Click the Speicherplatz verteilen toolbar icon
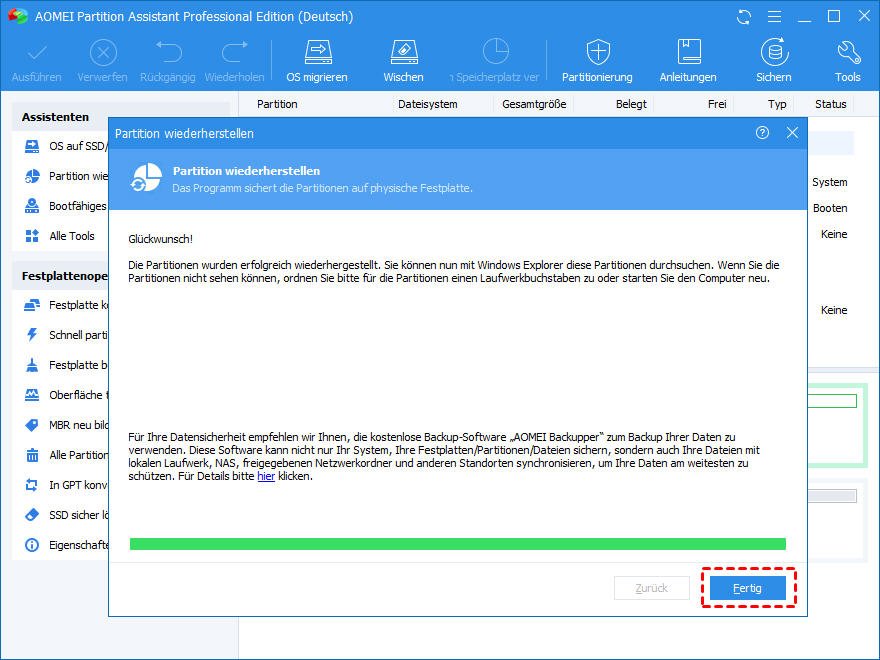The image size is (880, 660). pos(496,52)
